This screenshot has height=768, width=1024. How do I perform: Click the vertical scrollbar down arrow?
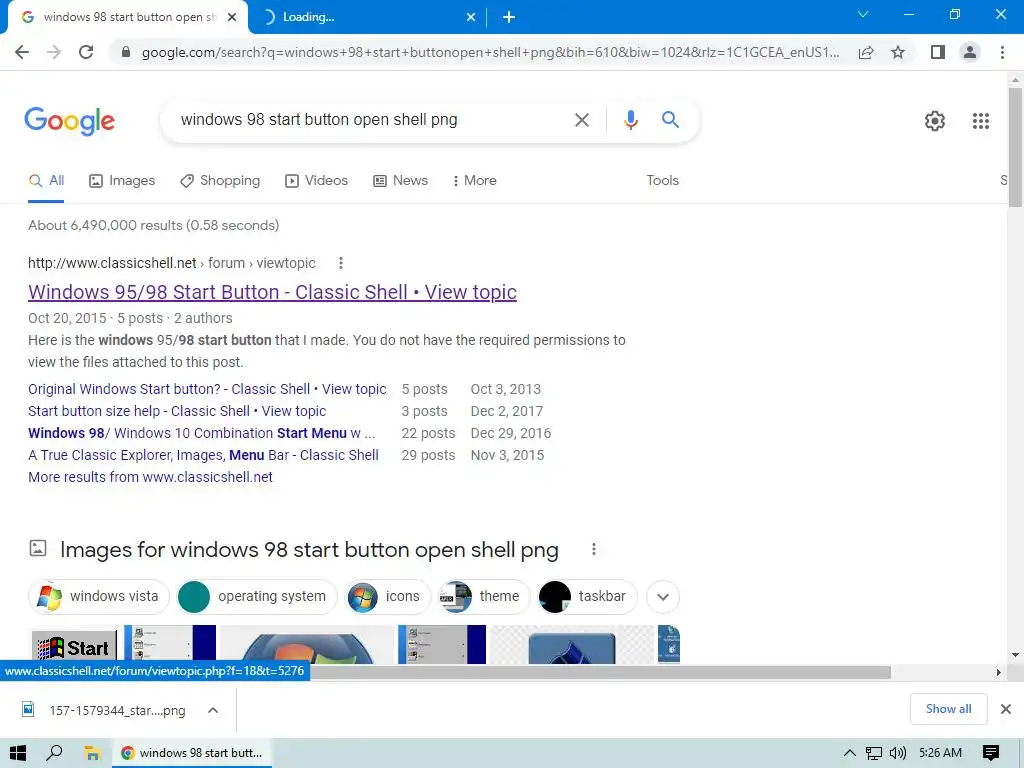(x=1016, y=655)
